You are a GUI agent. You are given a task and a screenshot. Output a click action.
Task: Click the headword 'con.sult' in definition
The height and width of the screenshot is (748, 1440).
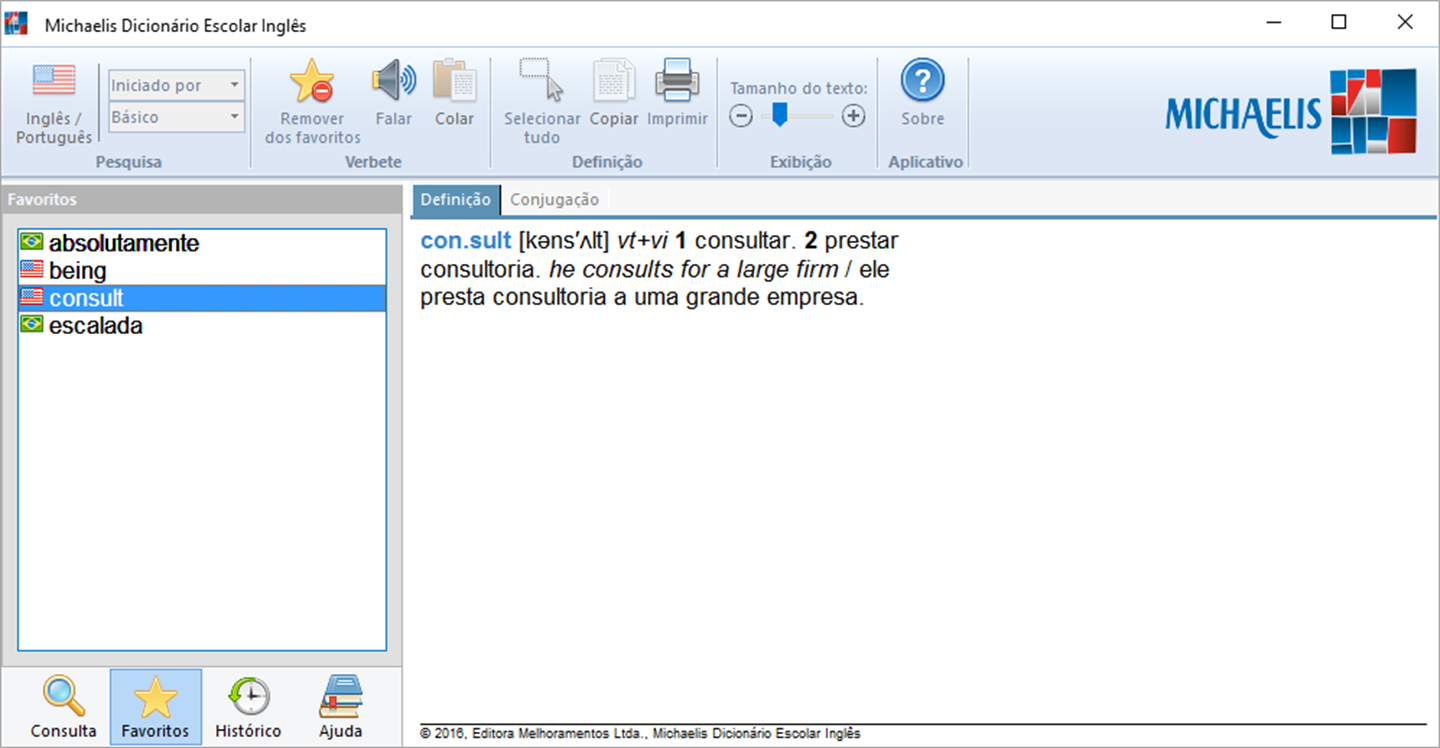[466, 241]
